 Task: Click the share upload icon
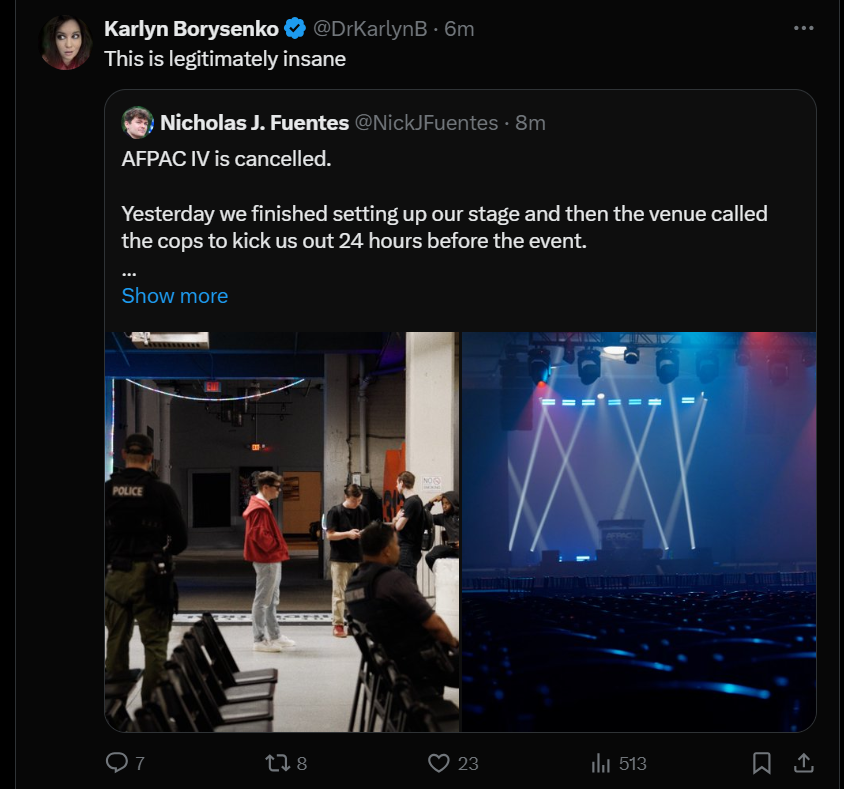(804, 762)
